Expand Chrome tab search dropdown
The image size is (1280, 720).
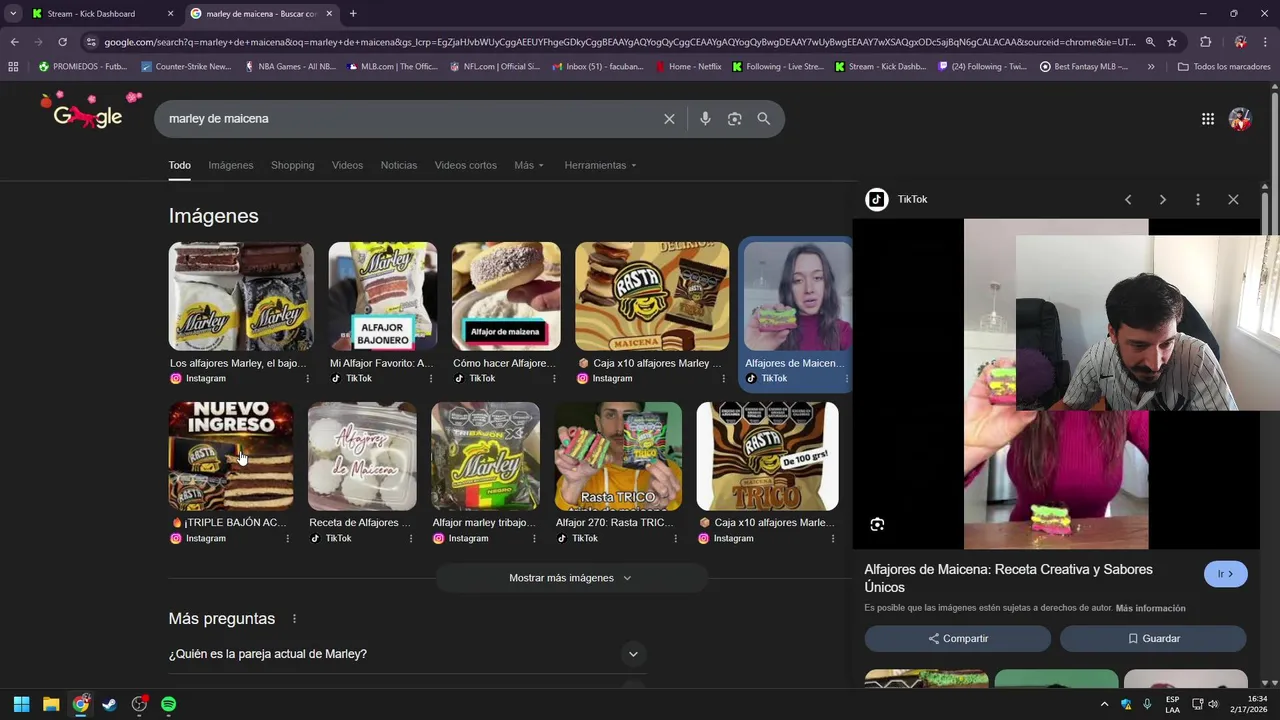click(x=13, y=14)
